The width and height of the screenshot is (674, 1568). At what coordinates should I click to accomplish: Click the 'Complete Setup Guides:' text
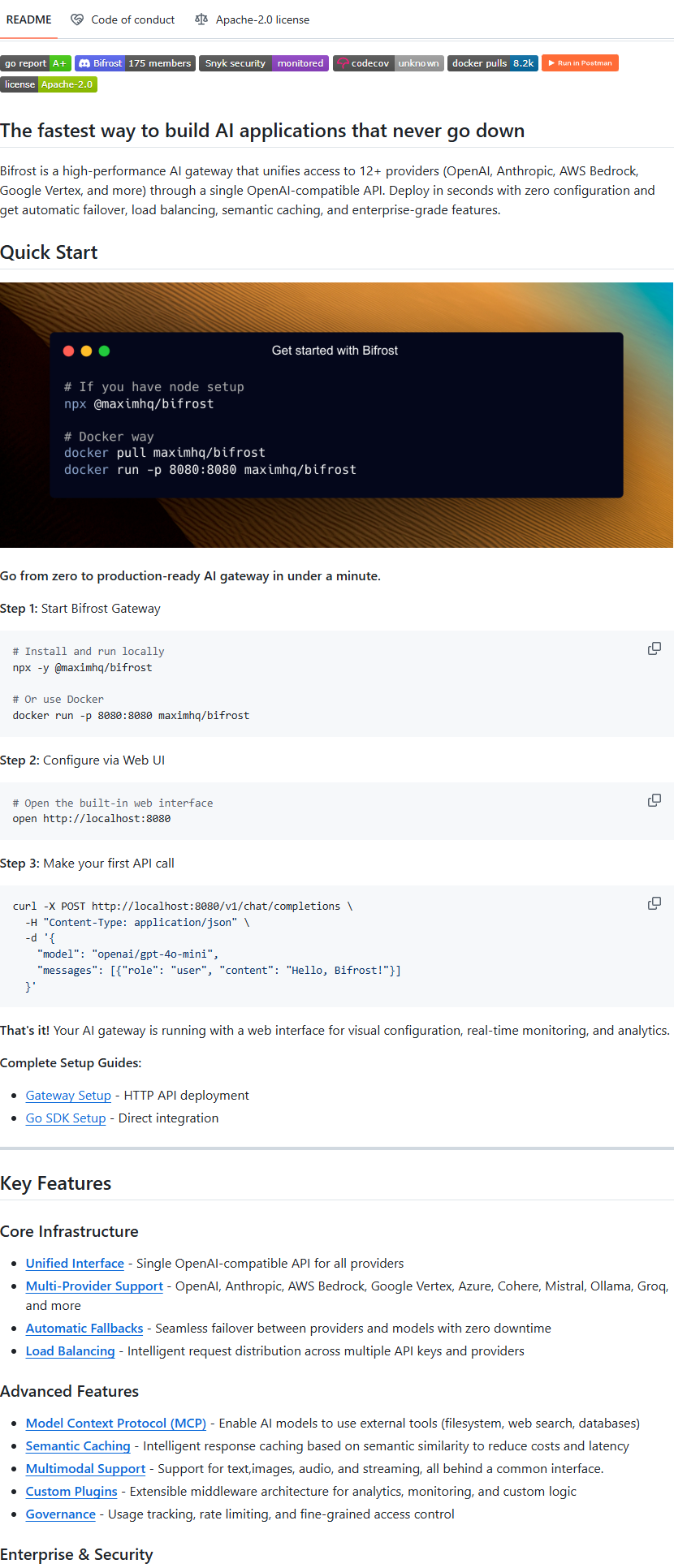[71, 1063]
